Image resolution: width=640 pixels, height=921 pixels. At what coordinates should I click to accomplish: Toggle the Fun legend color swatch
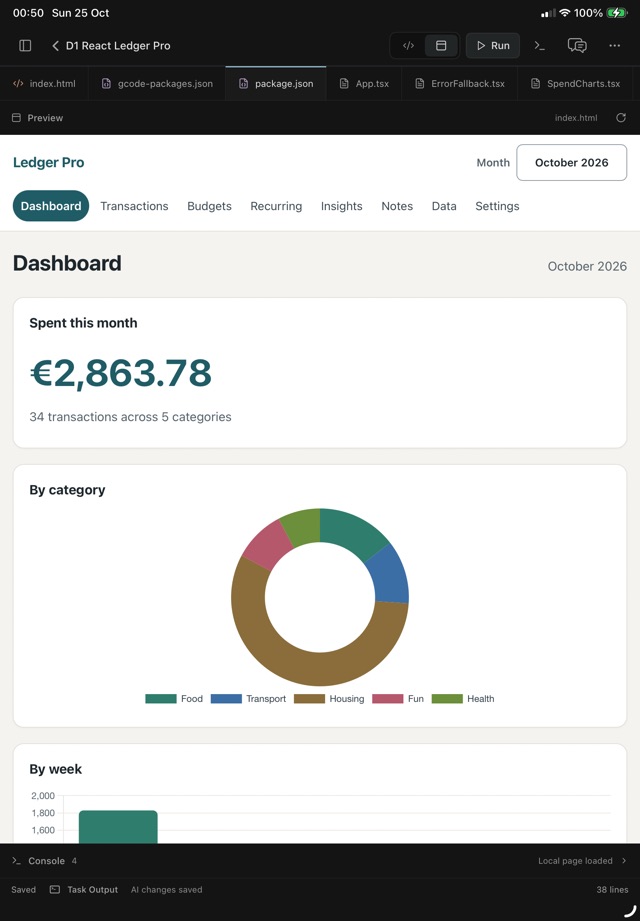click(388, 699)
